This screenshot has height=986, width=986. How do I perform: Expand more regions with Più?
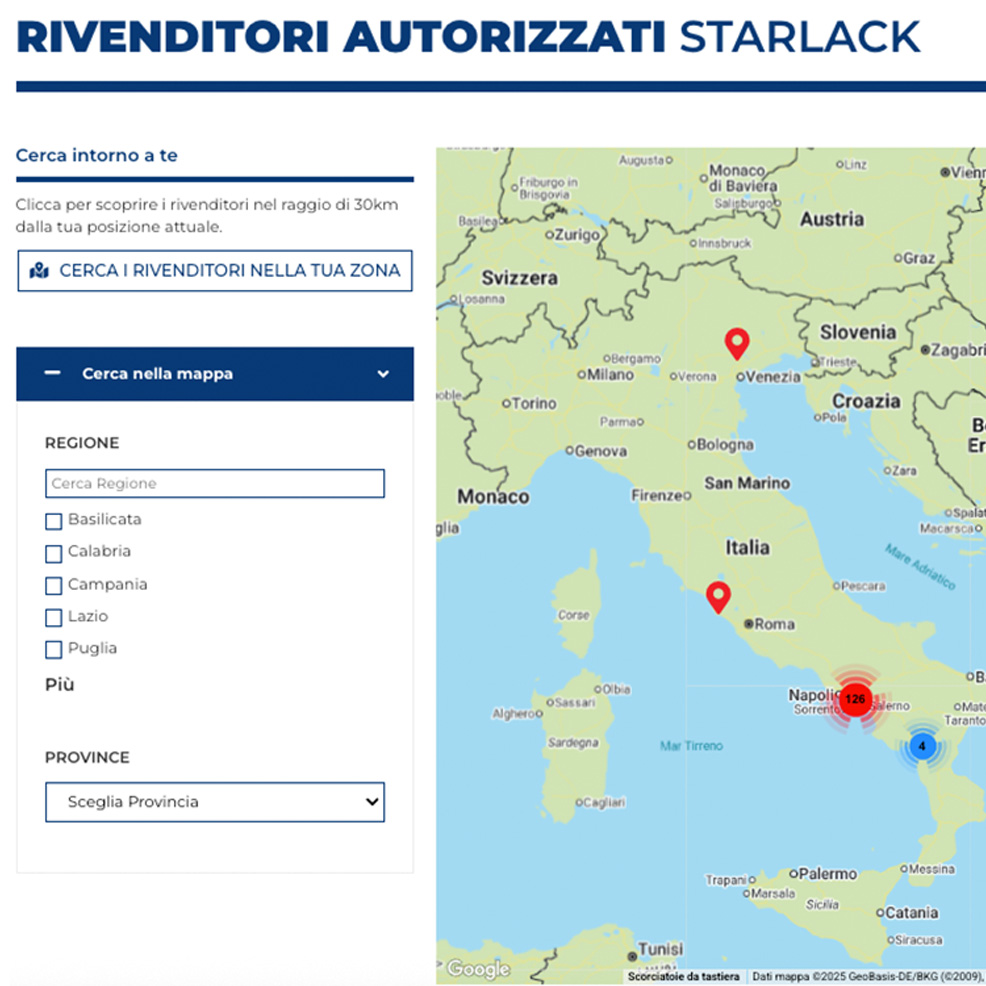point(59,684)
